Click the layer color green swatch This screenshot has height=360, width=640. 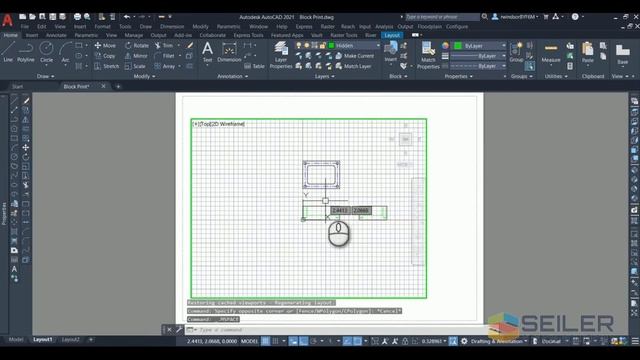tap(331, 46)
